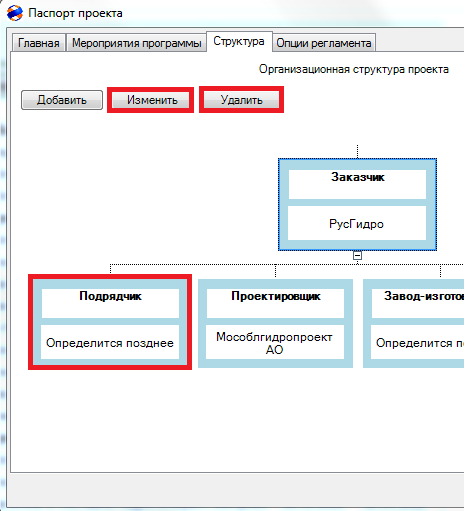
Task: Select the Заказчик org chart node
Action: point(357,204)
